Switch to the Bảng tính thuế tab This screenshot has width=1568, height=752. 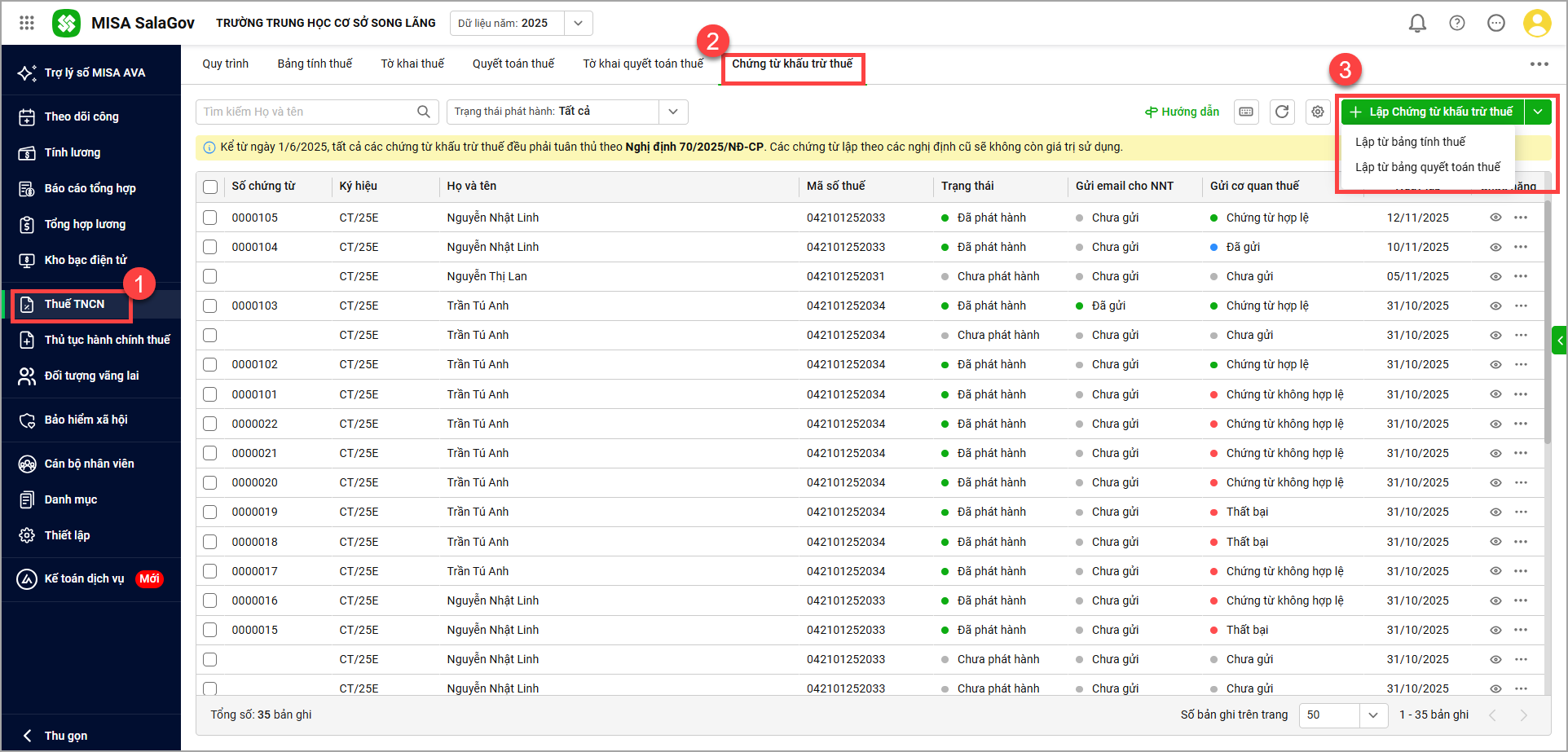coord(315,64)
